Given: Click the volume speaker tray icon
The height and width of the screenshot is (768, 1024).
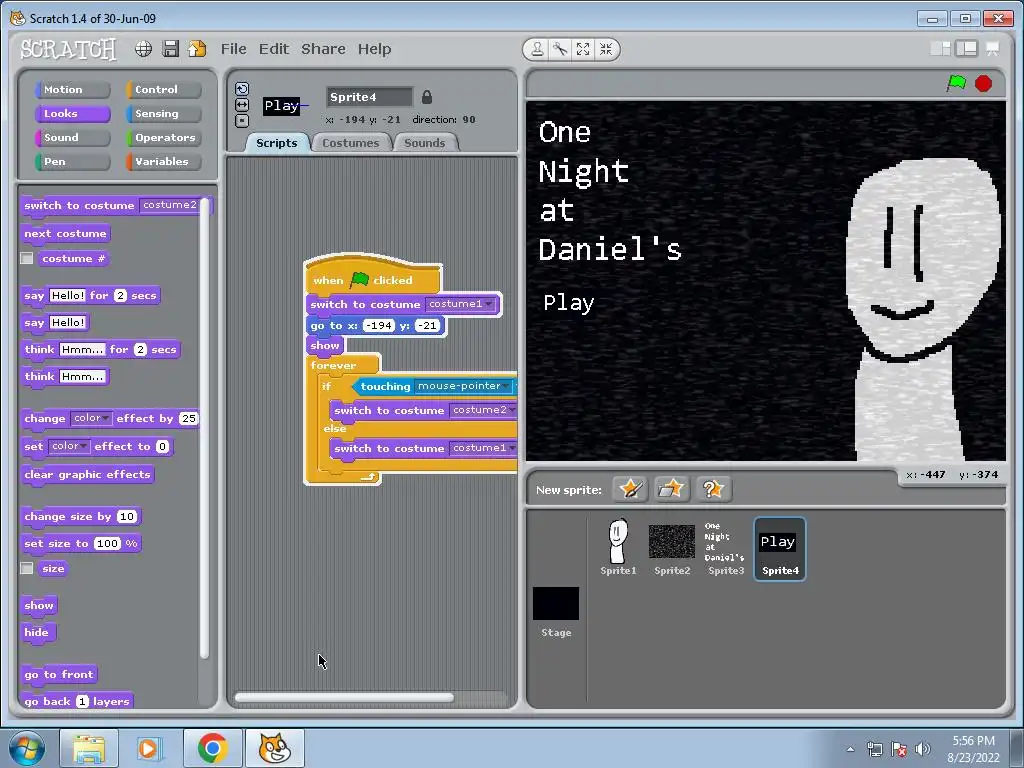Looking at the screenshot, I should click(x=922, y=749).
